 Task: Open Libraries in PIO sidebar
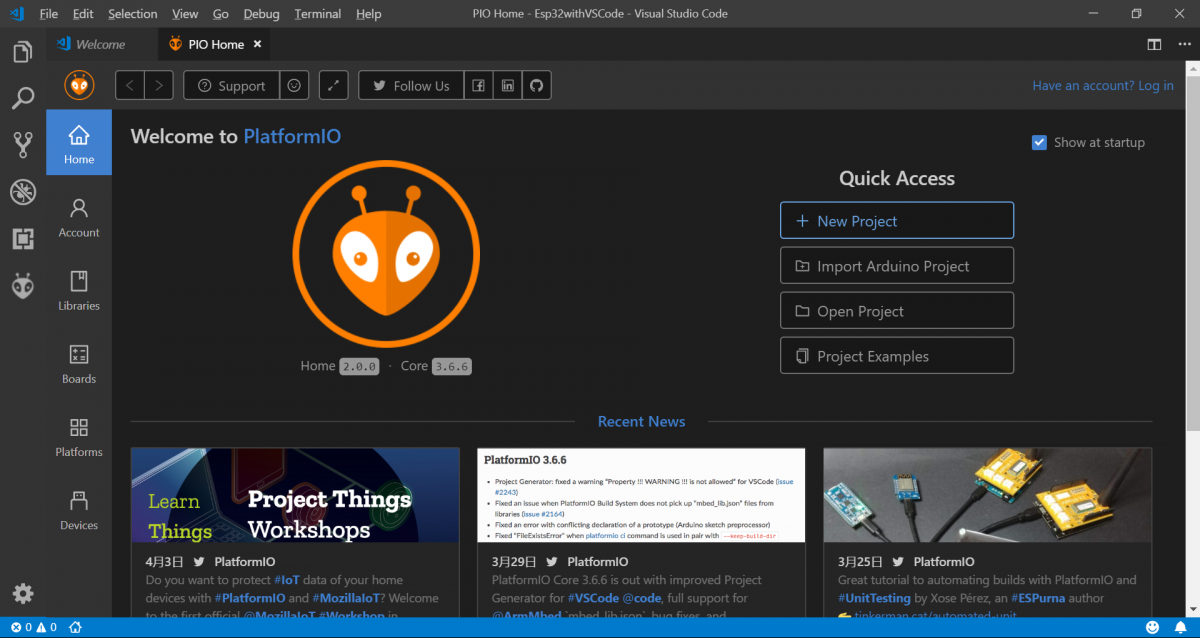[79, 290]
